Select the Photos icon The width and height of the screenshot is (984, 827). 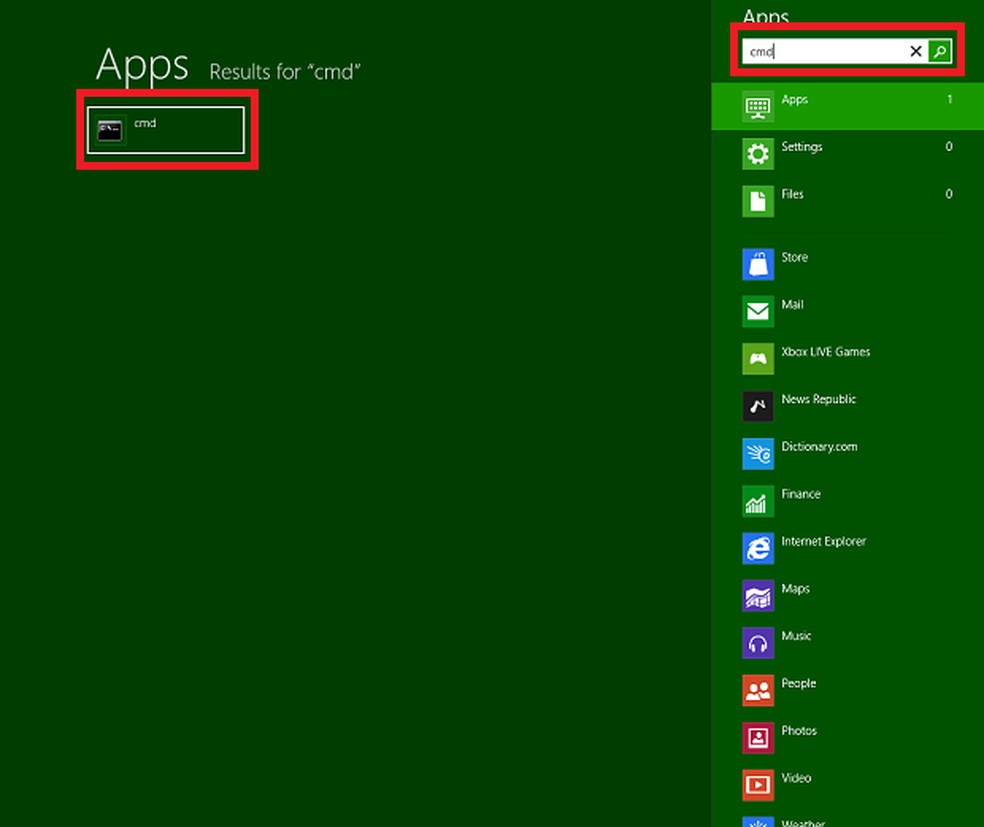[x=757, y=738]
